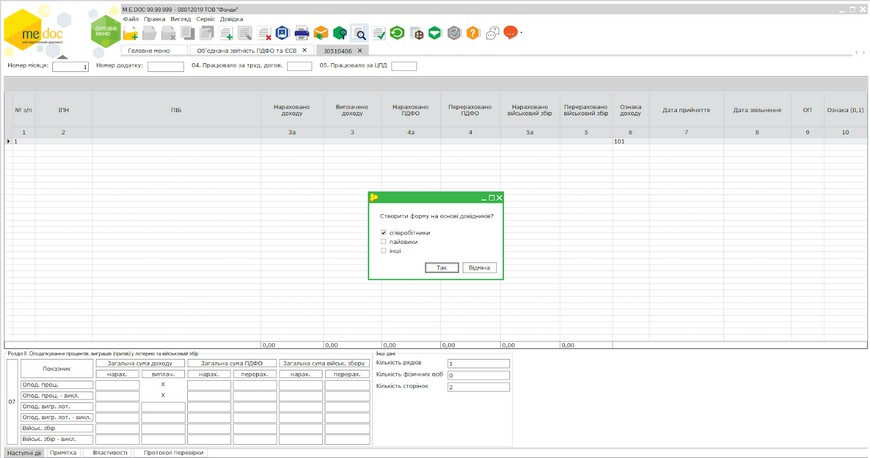Click the green circular refresh icon
The width and height of the screenshot is (870, 458).
(397, 34)
